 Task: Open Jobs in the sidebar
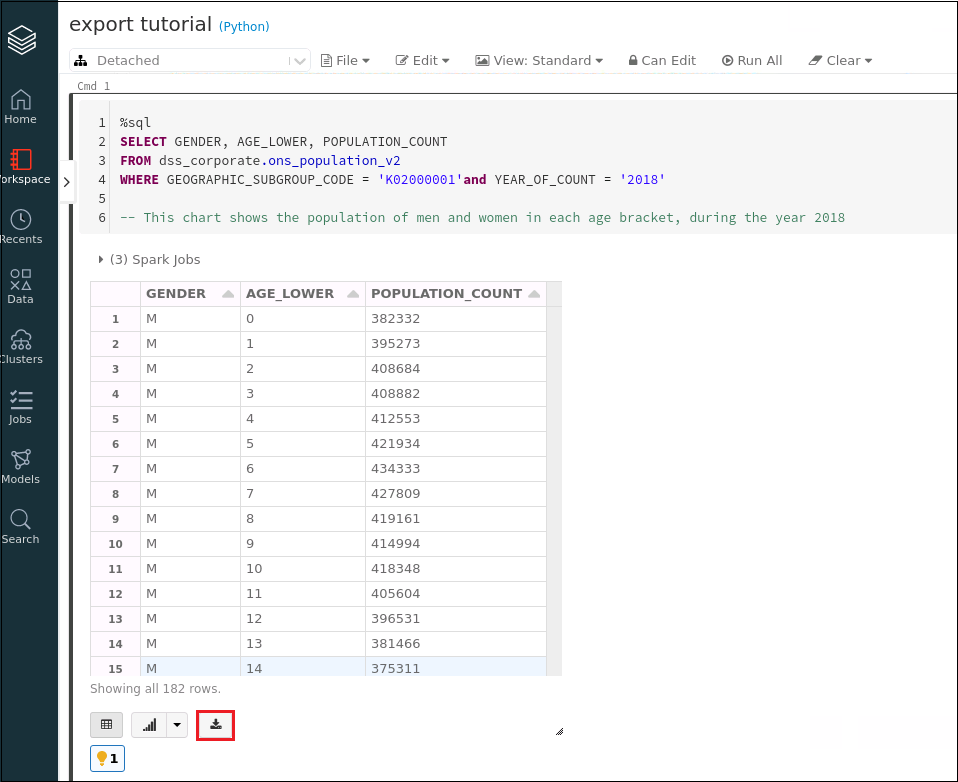point(21,406)
